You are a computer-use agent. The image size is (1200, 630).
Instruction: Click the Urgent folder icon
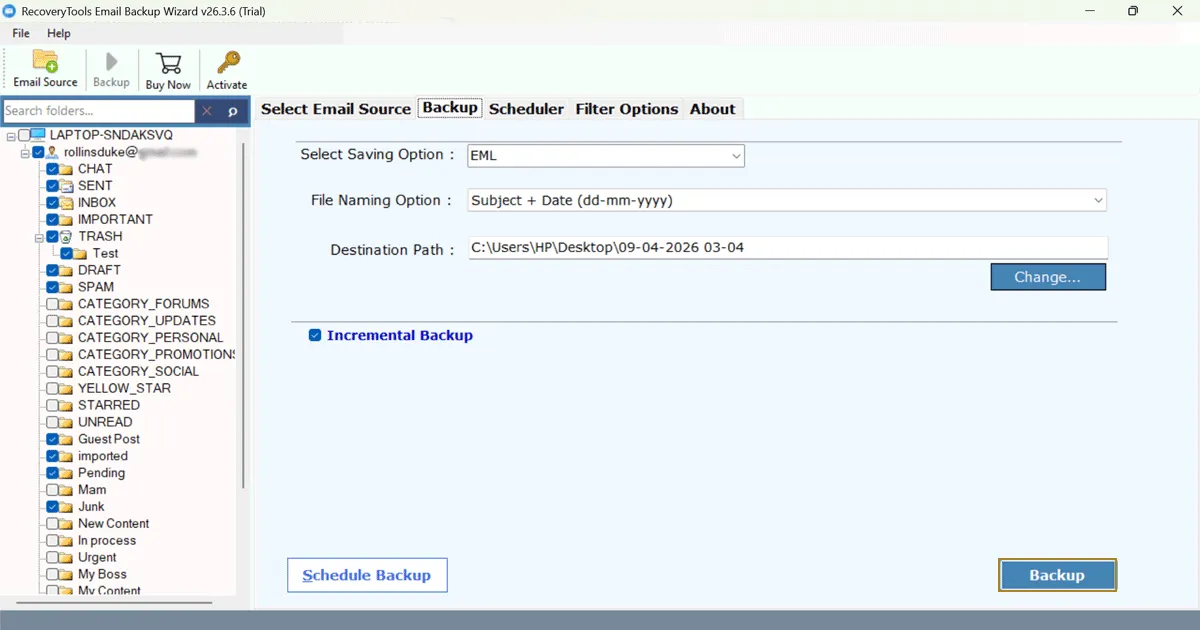[x=67, y=557]
